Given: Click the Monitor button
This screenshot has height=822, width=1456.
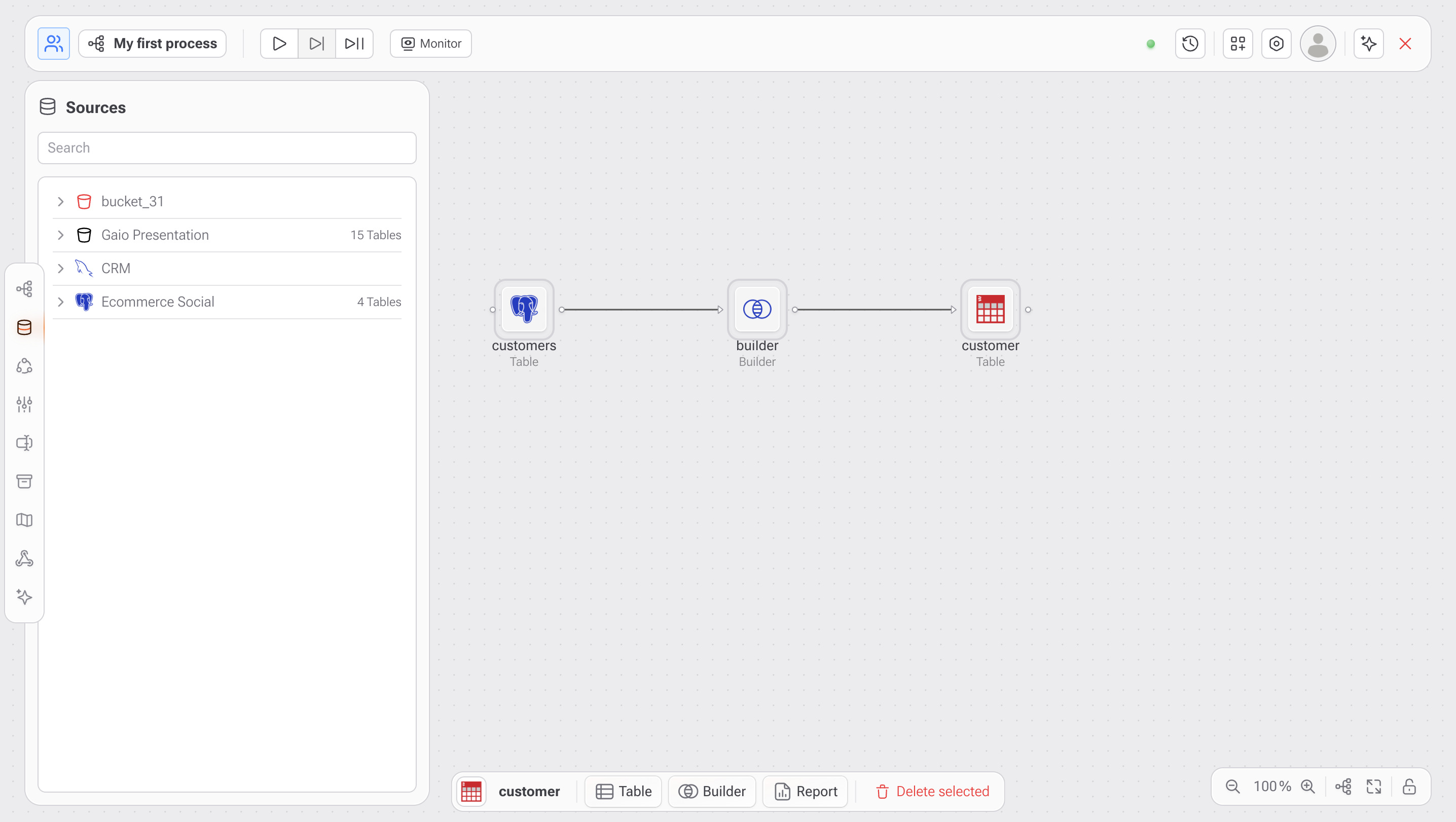Looking at the screenshot, I should (x=431, y=44).
